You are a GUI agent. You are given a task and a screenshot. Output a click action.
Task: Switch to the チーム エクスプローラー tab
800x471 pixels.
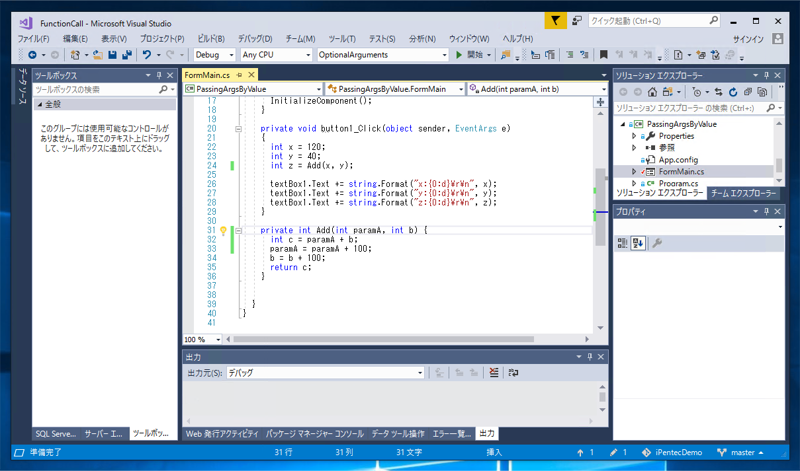point(744,193)
